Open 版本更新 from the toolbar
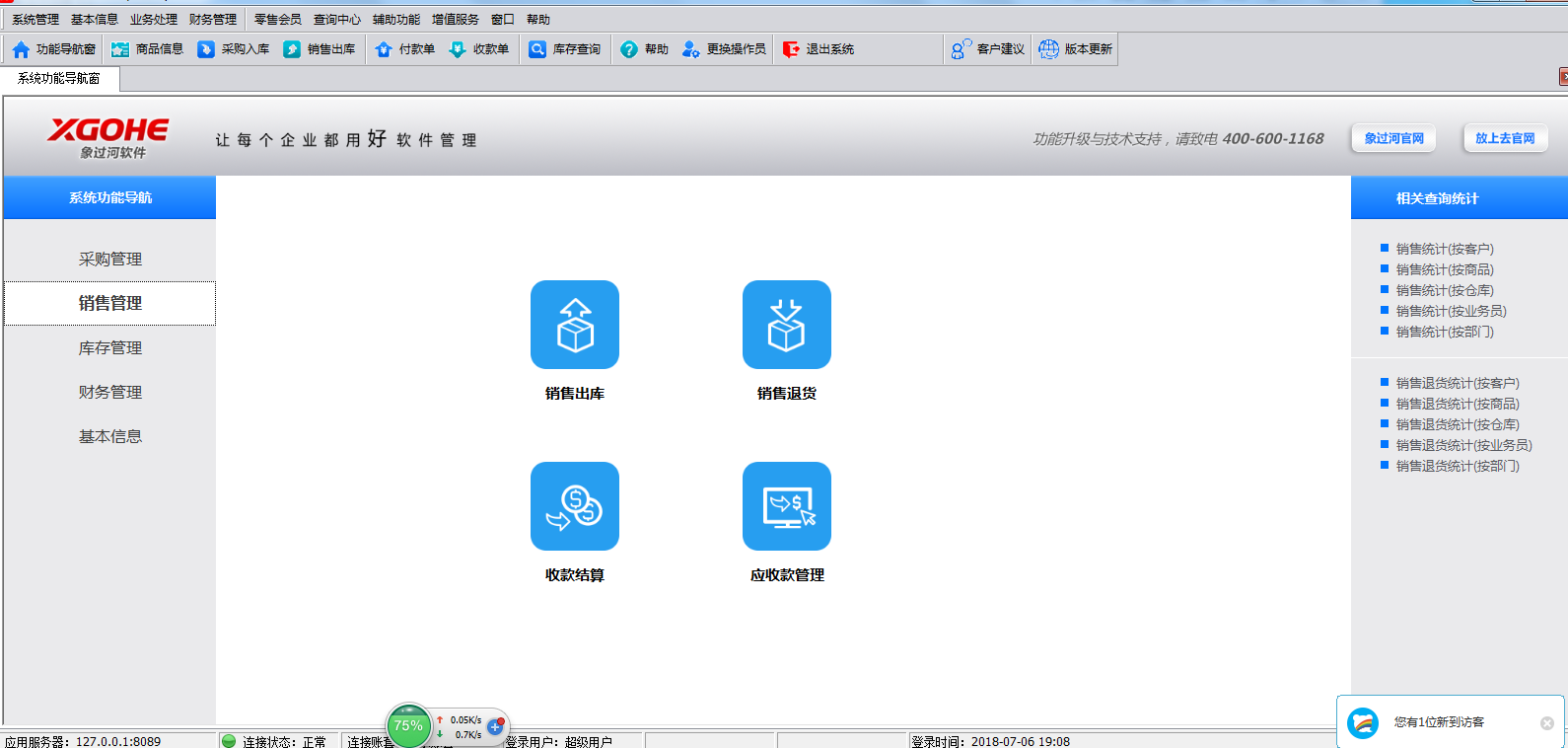This screenshot has width=1568, height=748. pyautogui.click(x=1076, y=49)
